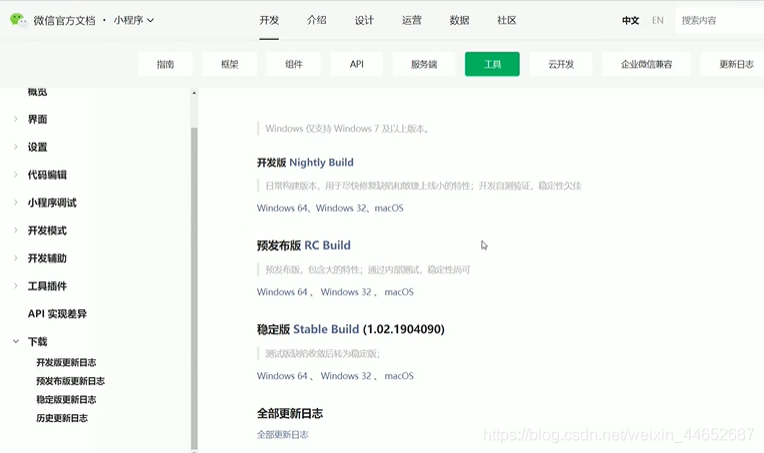
Task: Expand the 设置 sidebar chevron
Action: [x=16, y=147]
